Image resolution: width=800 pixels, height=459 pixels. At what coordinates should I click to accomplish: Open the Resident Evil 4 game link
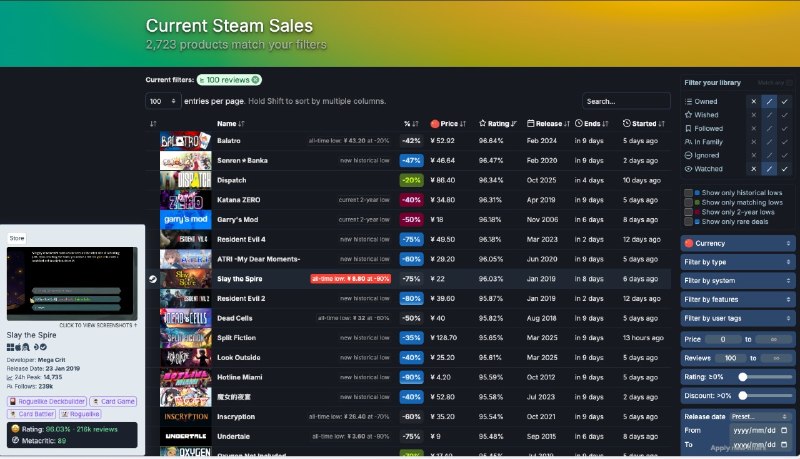click(x=241, y=239)
